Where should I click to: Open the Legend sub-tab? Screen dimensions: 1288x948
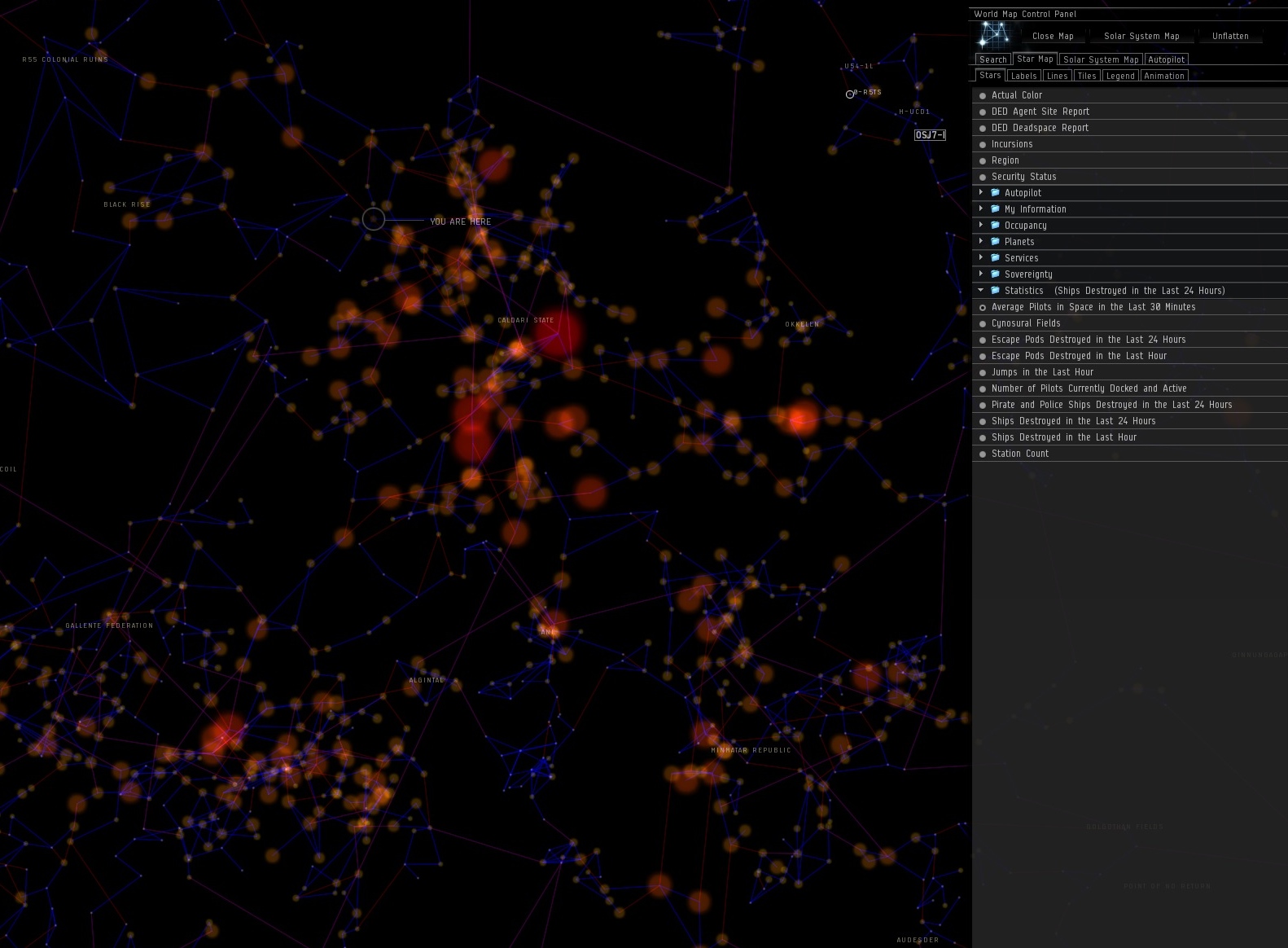[x=1120, y=76]
